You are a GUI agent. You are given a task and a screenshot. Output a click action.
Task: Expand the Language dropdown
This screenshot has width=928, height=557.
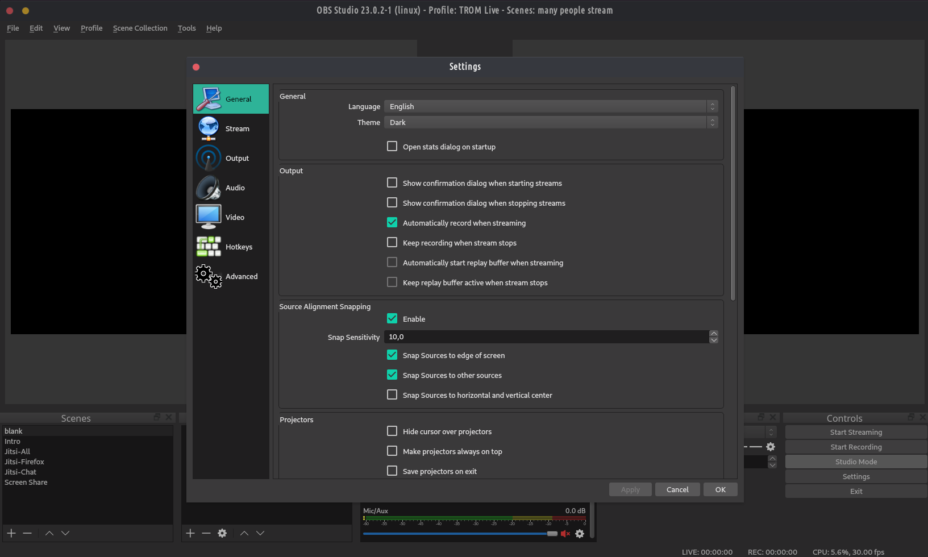tap(551, 106)
